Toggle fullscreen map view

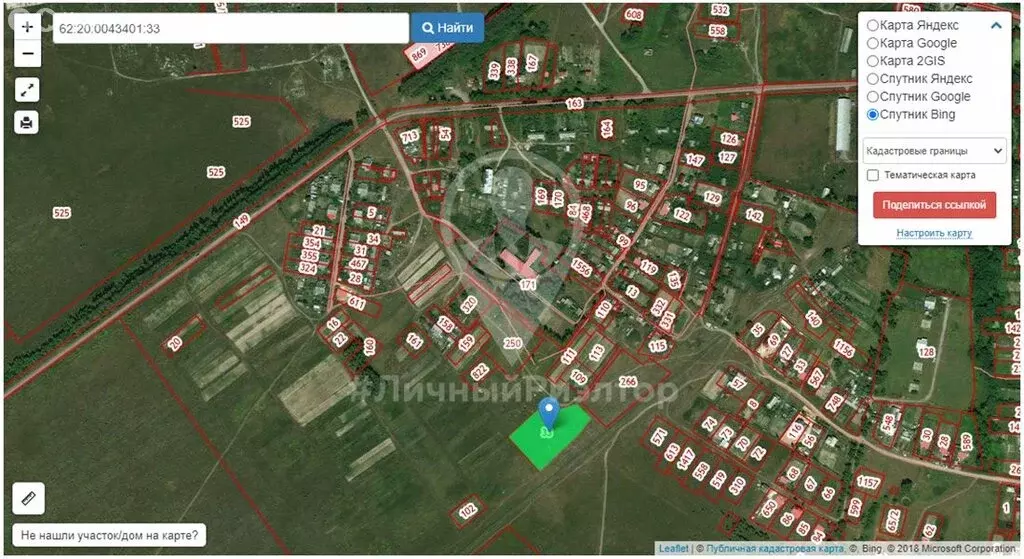[27, 90]
